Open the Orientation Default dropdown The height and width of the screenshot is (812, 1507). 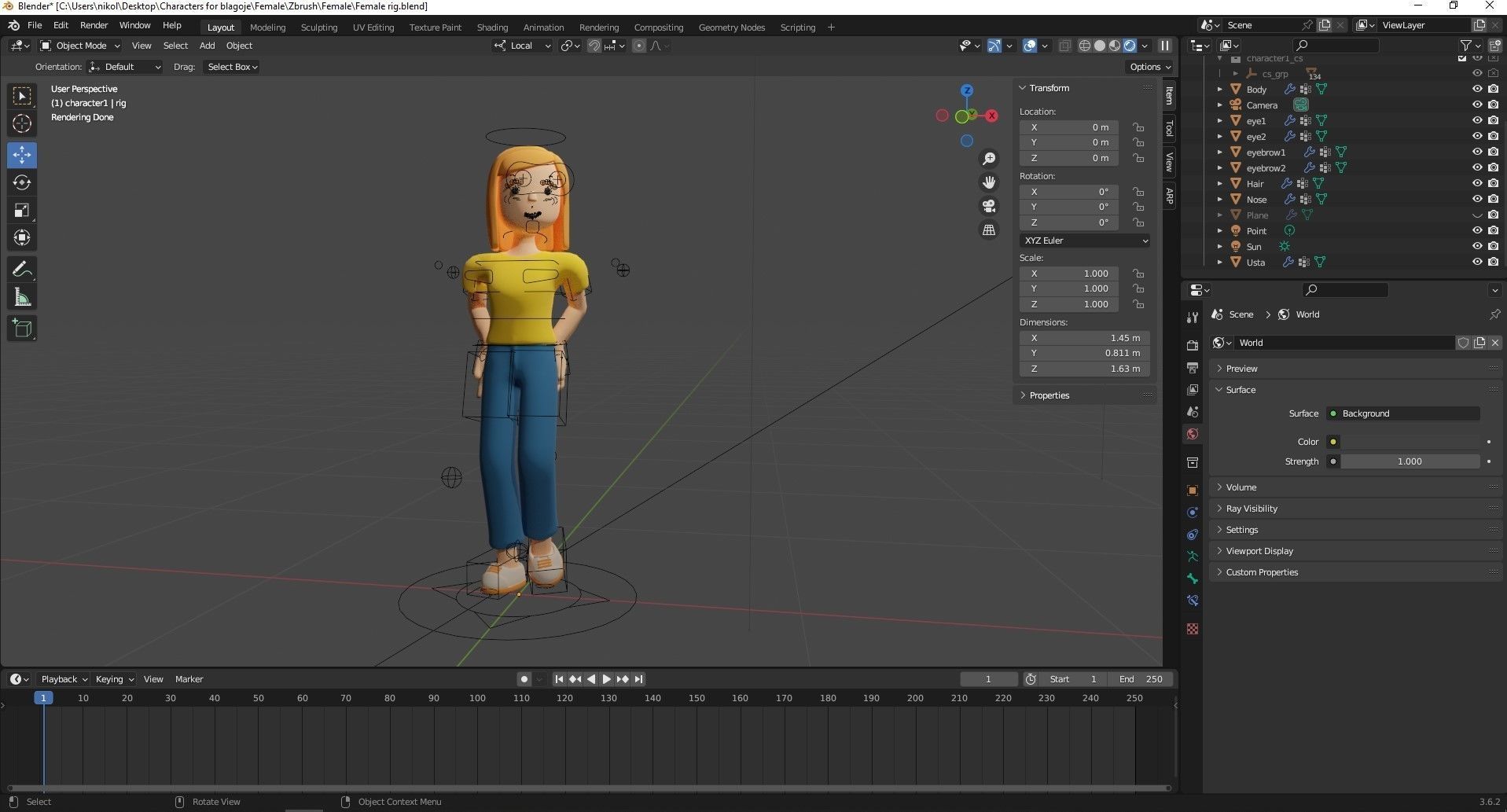pyautogui.click(x=125, y=67)
